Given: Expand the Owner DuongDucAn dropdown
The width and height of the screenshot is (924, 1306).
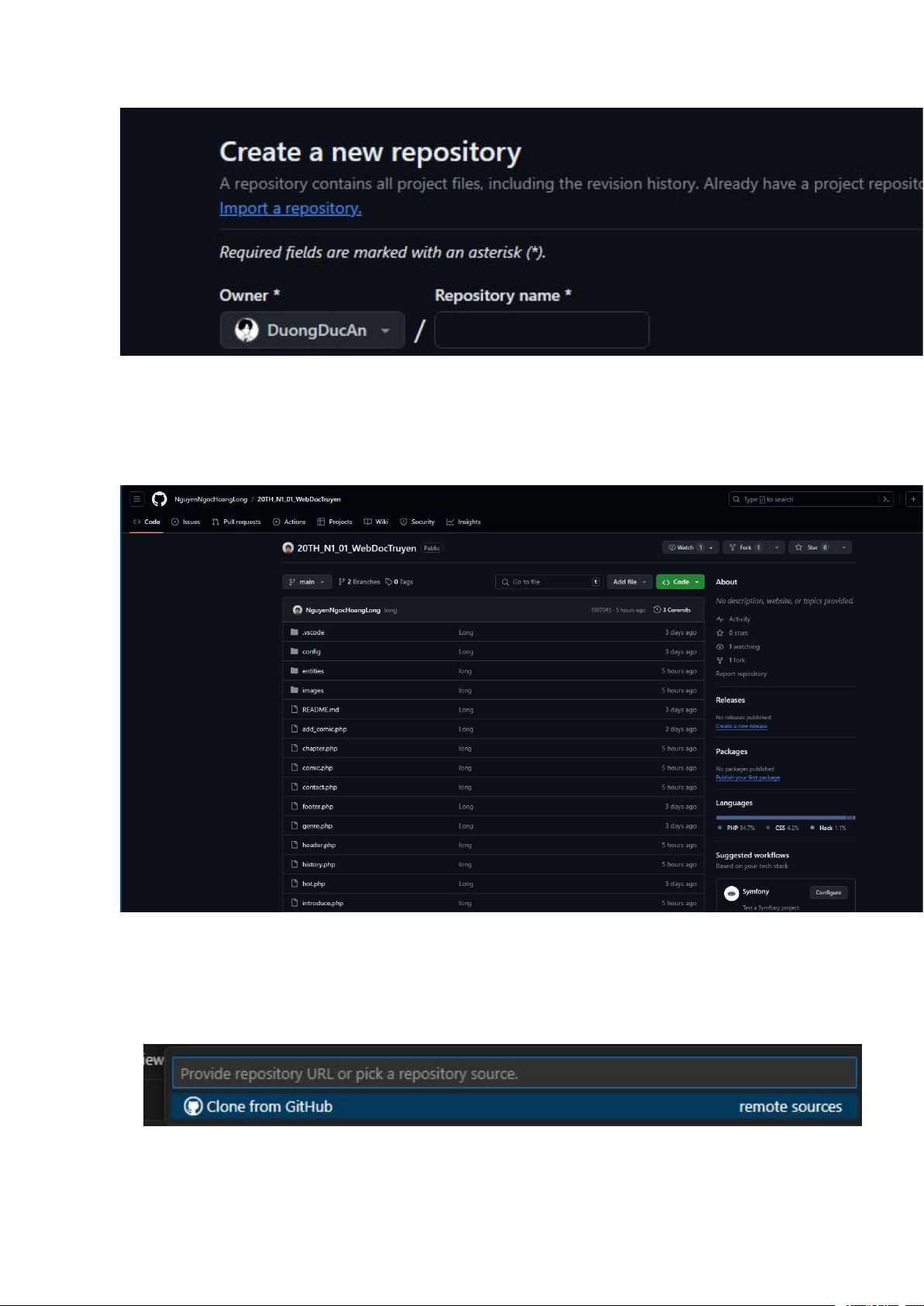Looking at the screenshot, I should coord(312,330).
